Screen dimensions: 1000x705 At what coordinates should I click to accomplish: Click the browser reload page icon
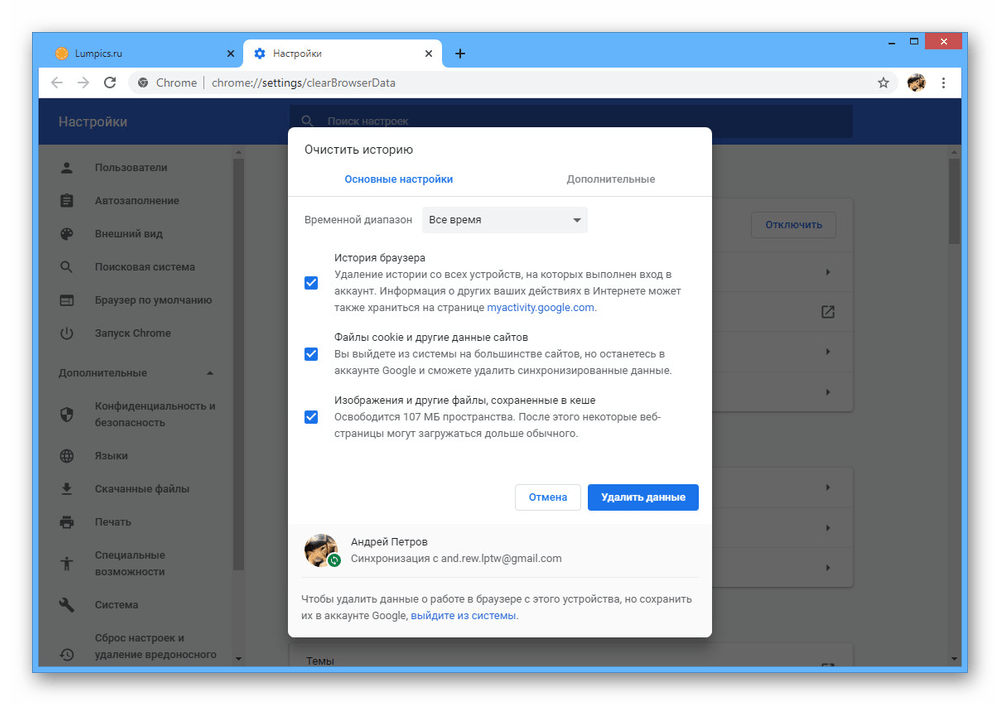click(x=110, y=83)
